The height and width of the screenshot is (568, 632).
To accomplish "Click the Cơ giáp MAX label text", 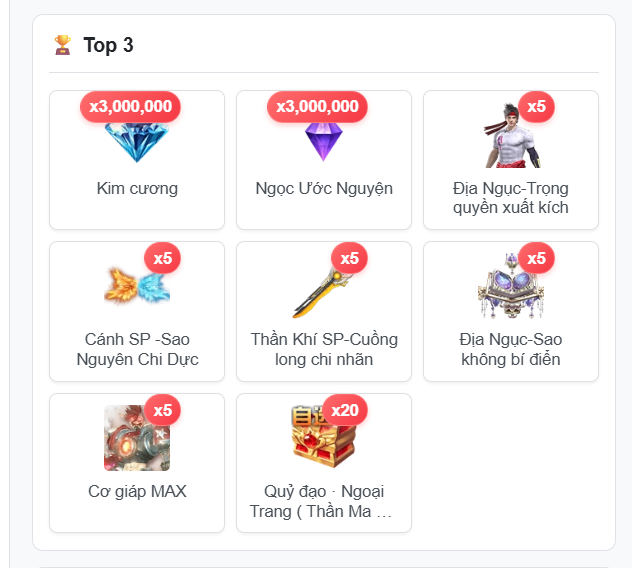I will [x=137, y=491].
